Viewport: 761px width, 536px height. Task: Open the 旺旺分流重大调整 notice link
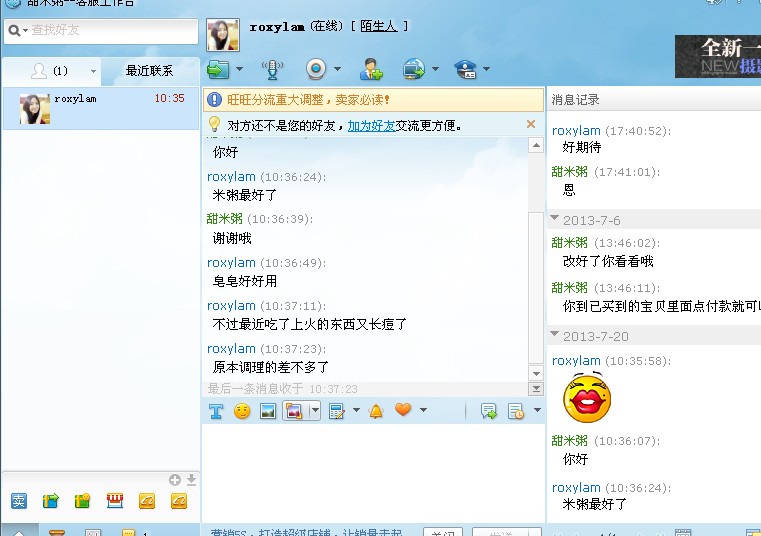pos(308,100)
